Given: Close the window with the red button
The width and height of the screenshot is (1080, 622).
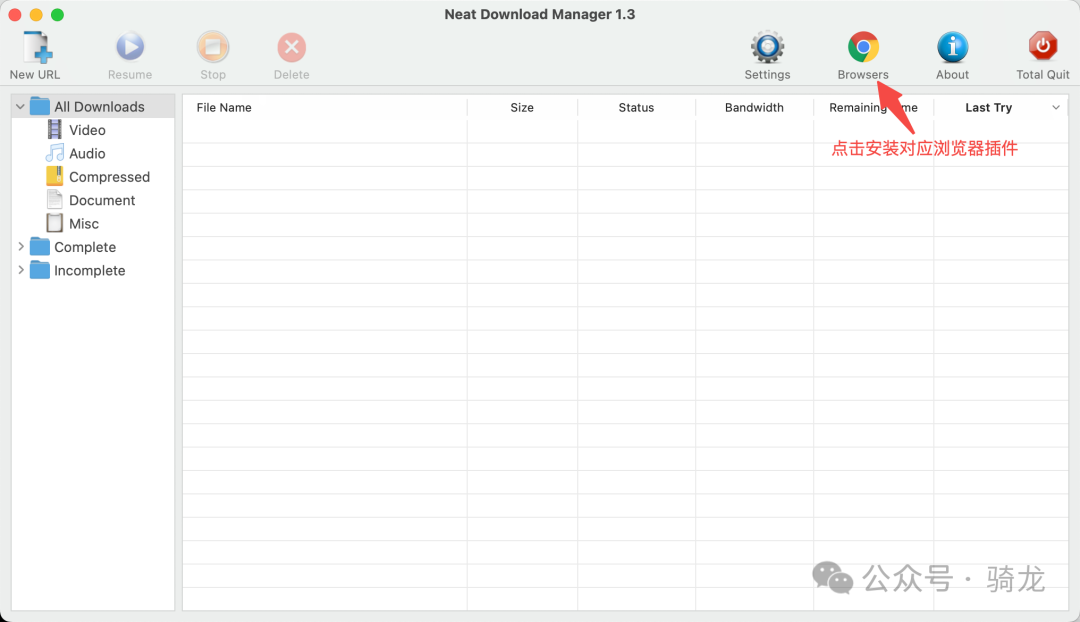Looking at the screenshot, I should coord(14,14).
